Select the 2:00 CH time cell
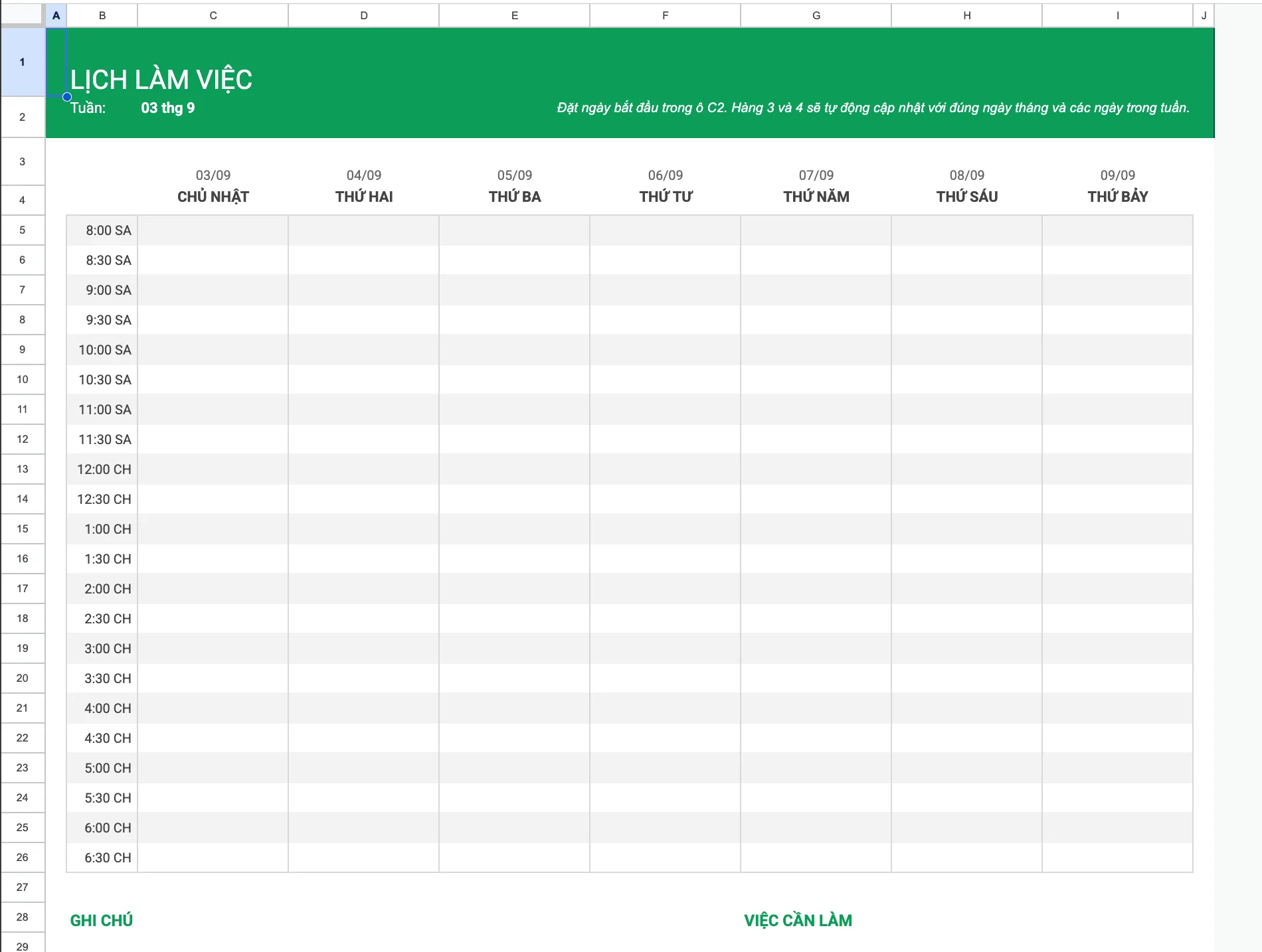Screen dimensions: 1262x952 click(x=102, y=589)
